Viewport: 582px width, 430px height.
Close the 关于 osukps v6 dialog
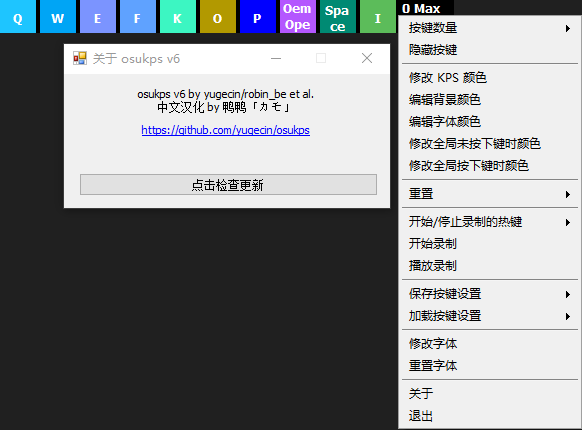point(367,58)
